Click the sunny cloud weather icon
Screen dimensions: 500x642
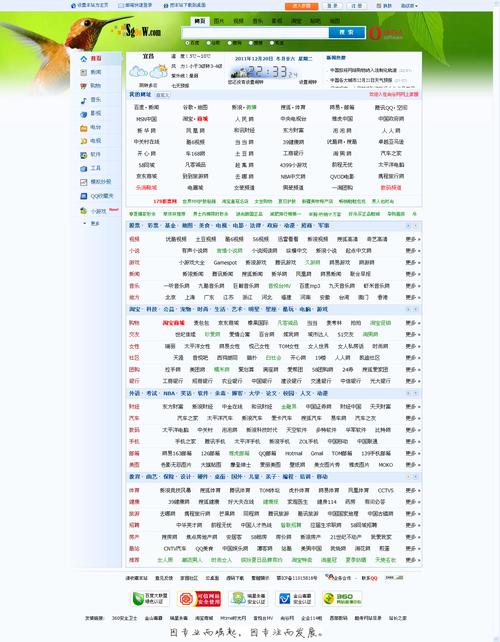coord(159,72)
